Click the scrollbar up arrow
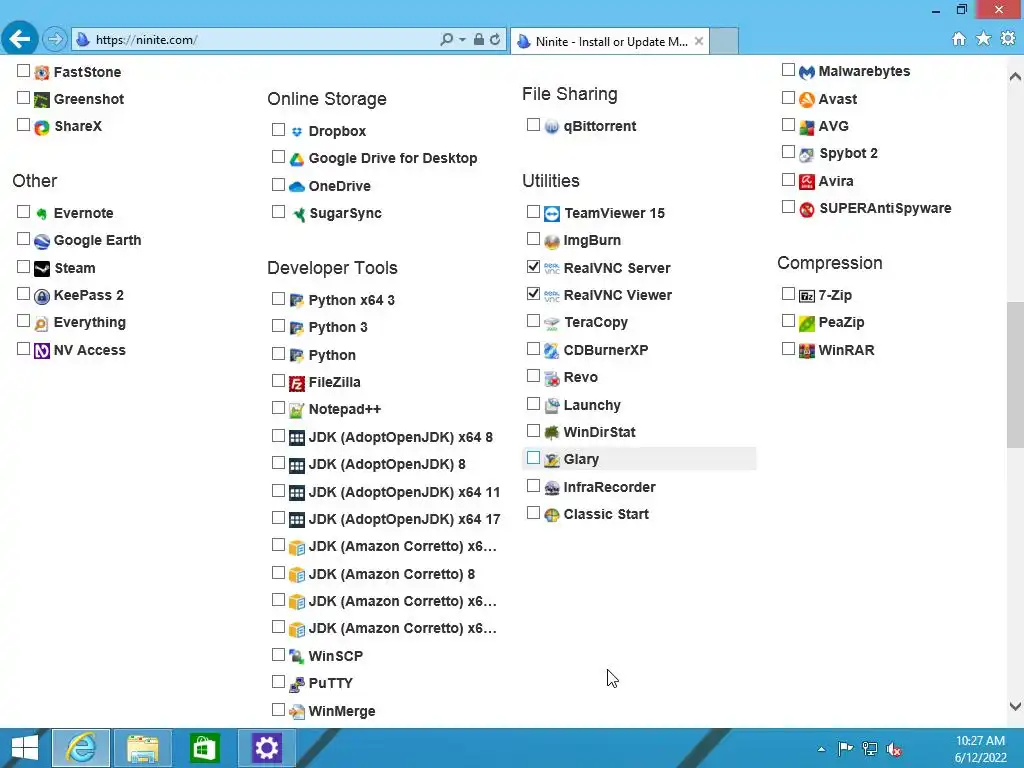Screen dimensions: 1024x768 point(1015,76)
